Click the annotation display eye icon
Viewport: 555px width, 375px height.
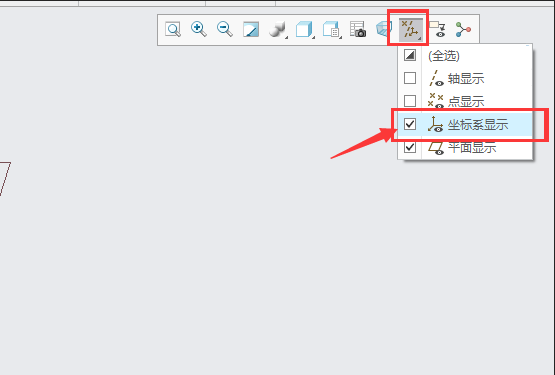(x=437, y=29)
